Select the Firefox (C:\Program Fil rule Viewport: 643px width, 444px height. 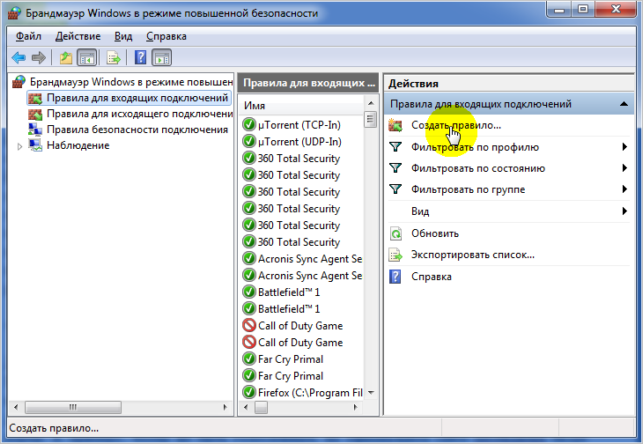pyautogui.click(x=302, y=392)
